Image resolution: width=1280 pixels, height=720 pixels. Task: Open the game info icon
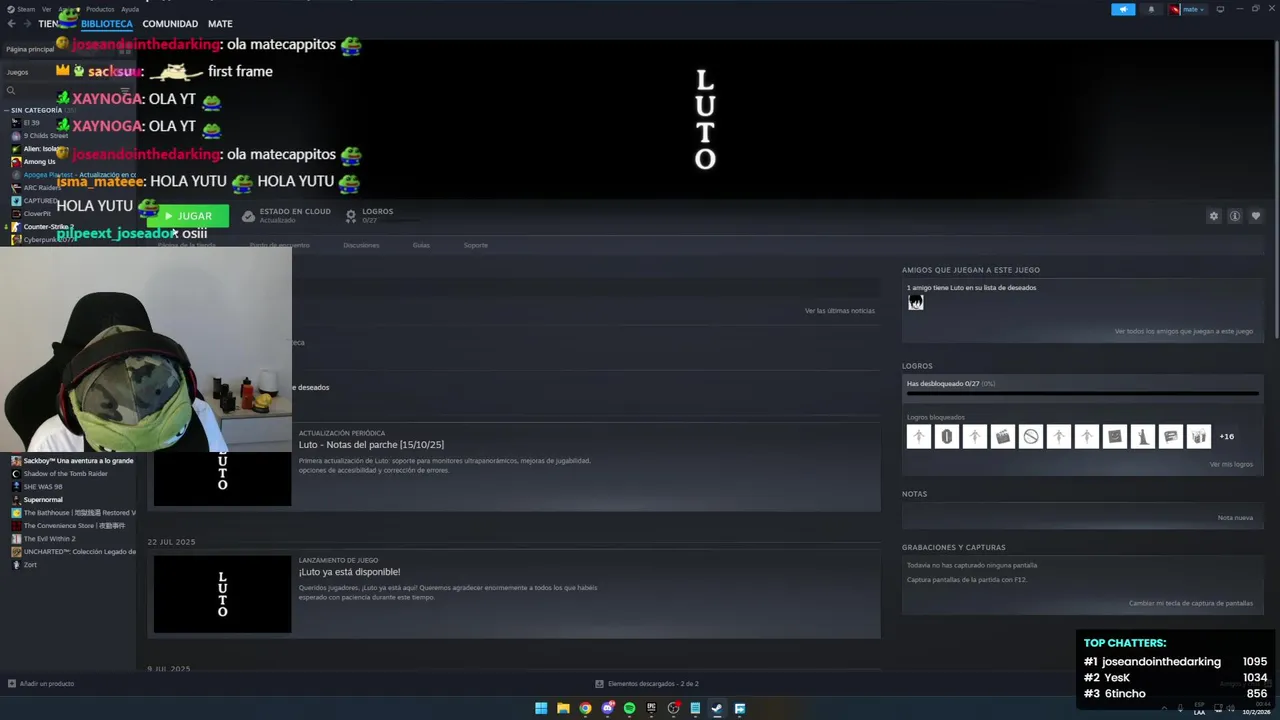(x=1235, y=216)
